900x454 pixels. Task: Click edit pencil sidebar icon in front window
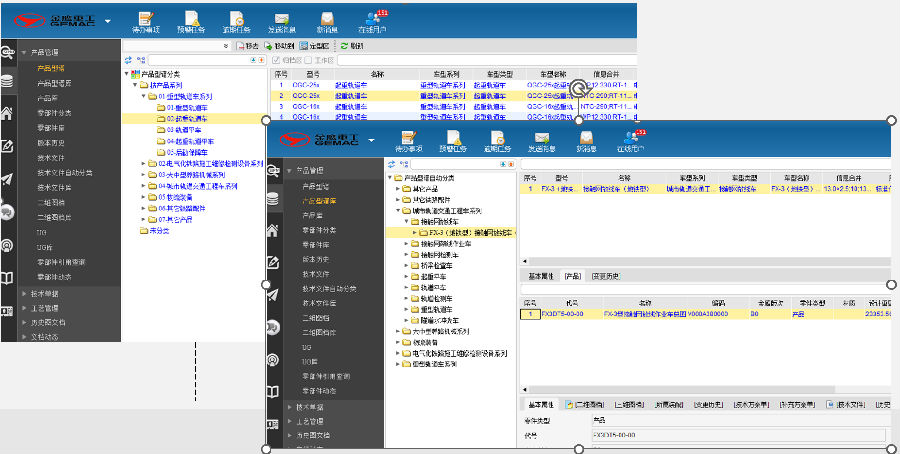pos(273,263)
